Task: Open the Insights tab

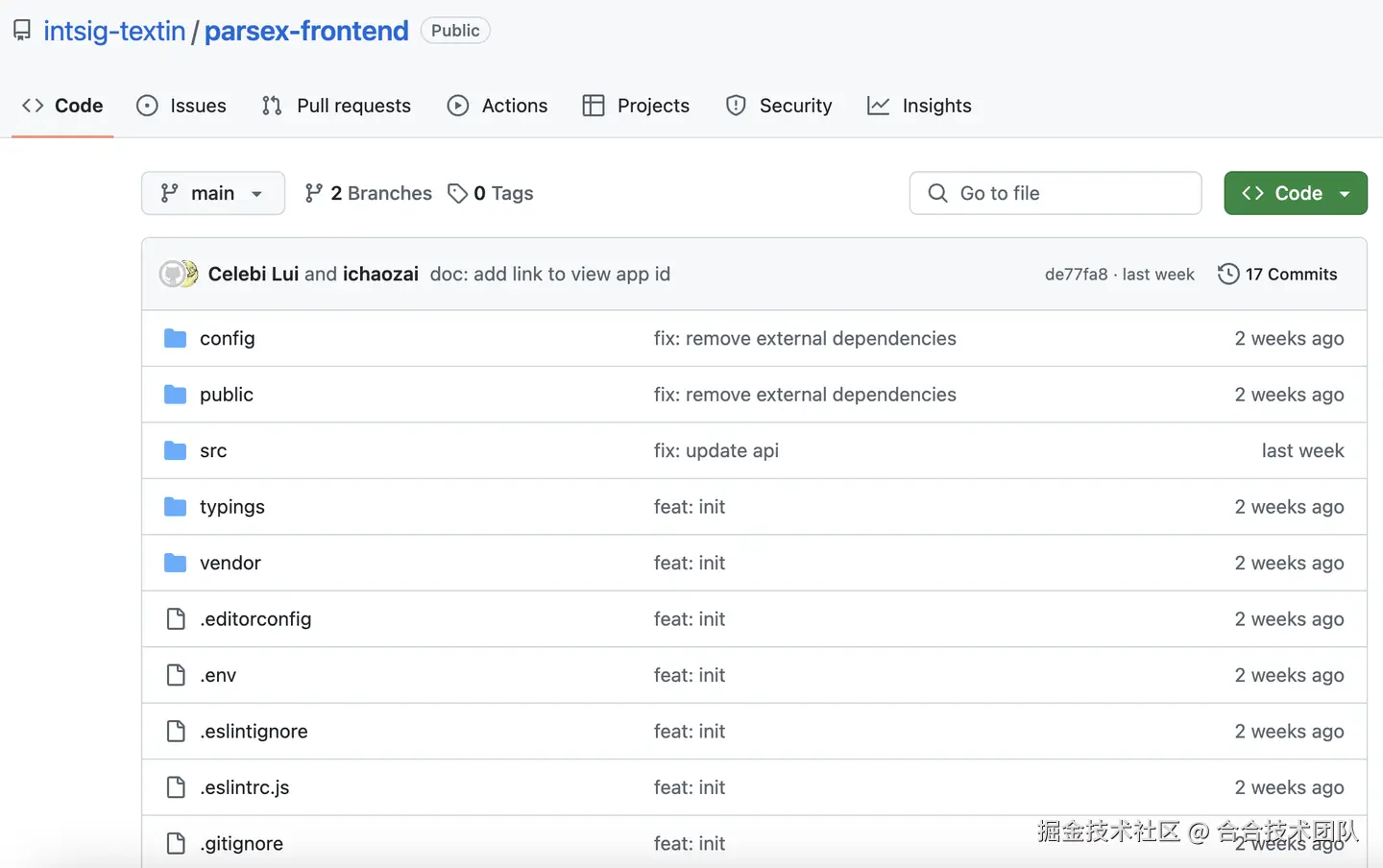Action: coord(919,106)
